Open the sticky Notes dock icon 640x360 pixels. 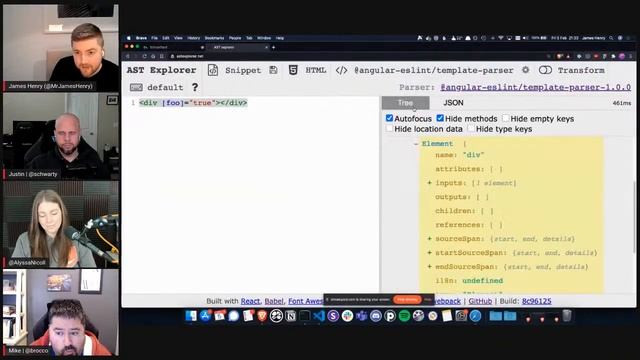pos(447,316)
